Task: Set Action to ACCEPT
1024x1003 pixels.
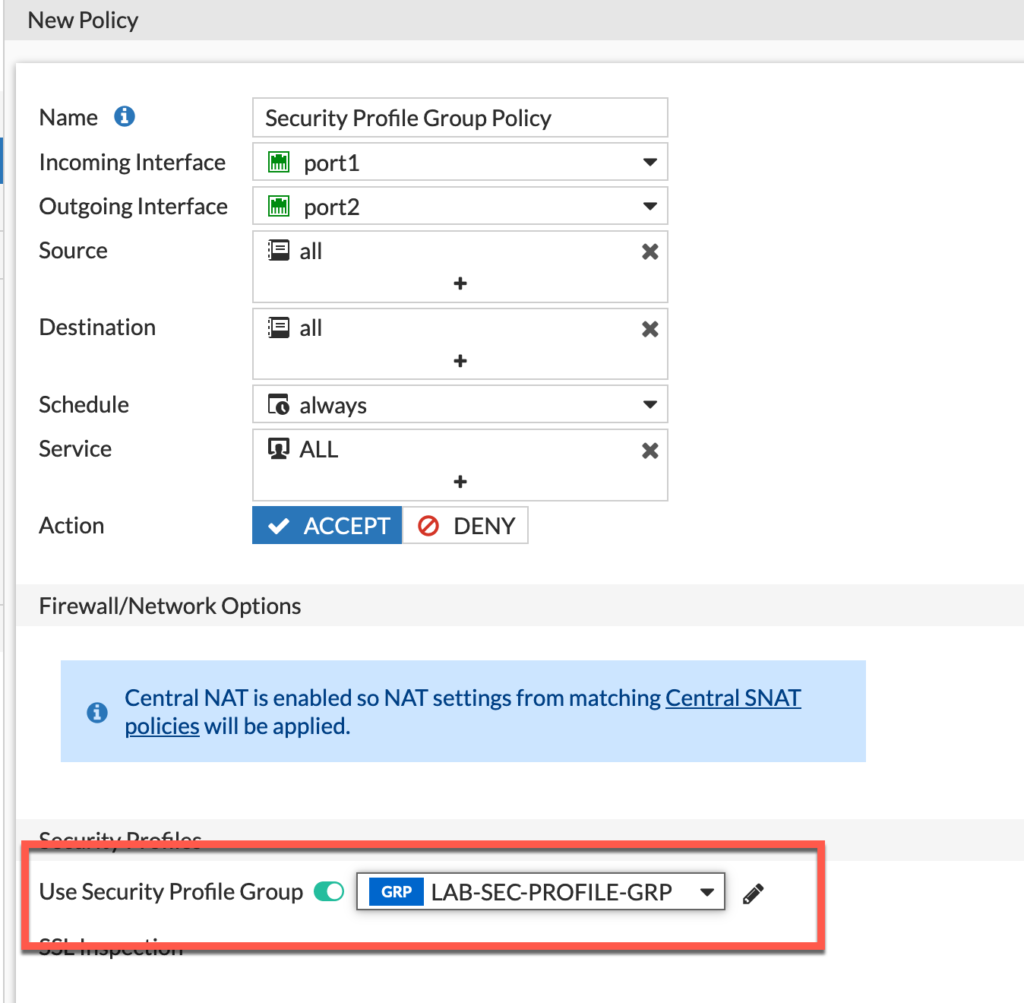Action: pyautogui.click(x=327, y=525)
